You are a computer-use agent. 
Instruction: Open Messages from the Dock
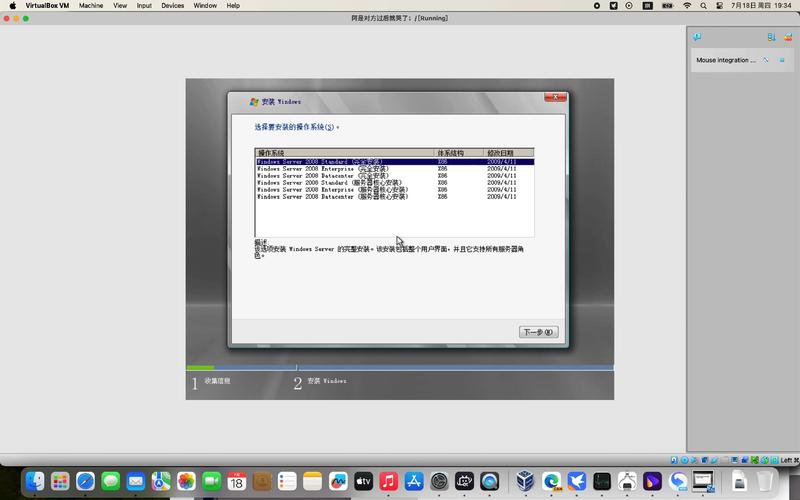111,481
